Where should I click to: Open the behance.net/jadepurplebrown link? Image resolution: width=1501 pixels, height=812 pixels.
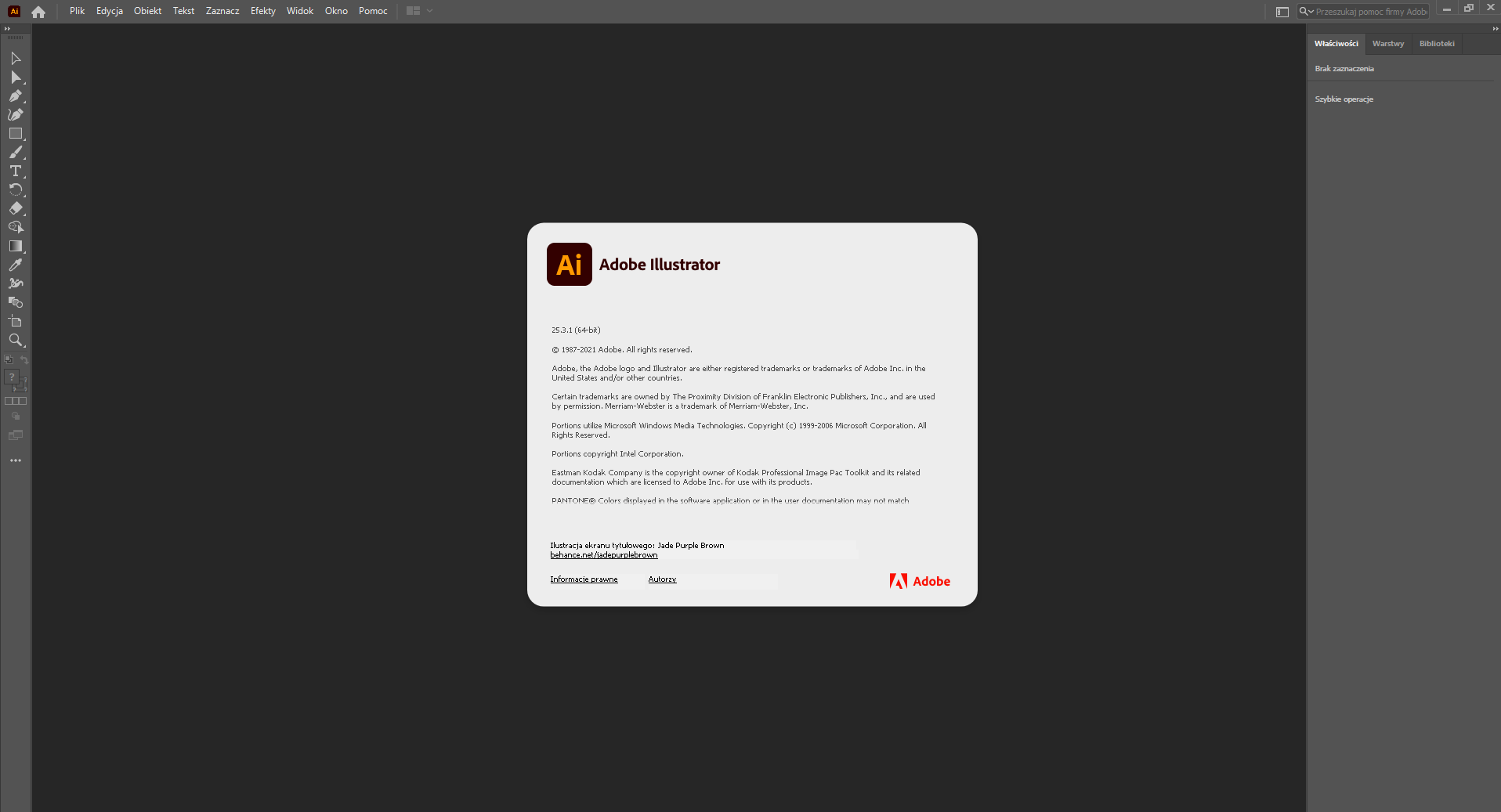(x=604, y=555)
